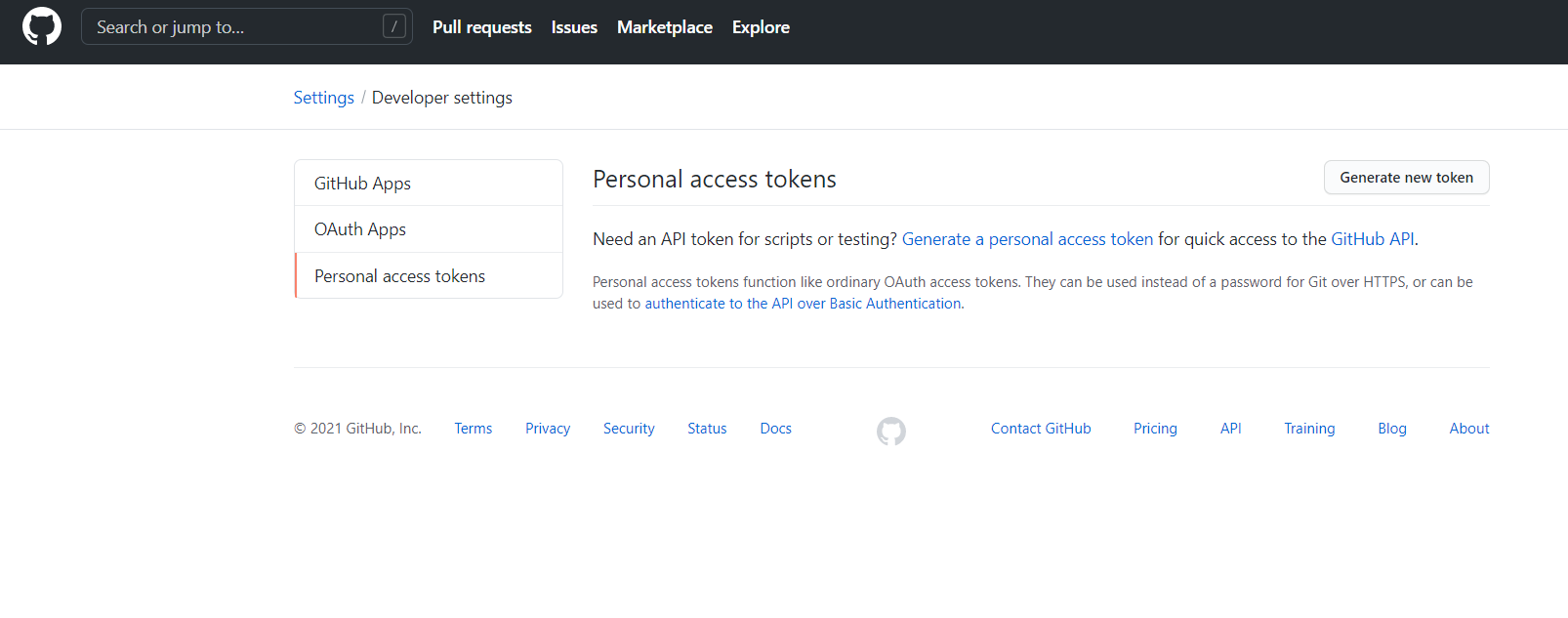
Task: Open Terms link in footer
Action: tap(473, 429)
